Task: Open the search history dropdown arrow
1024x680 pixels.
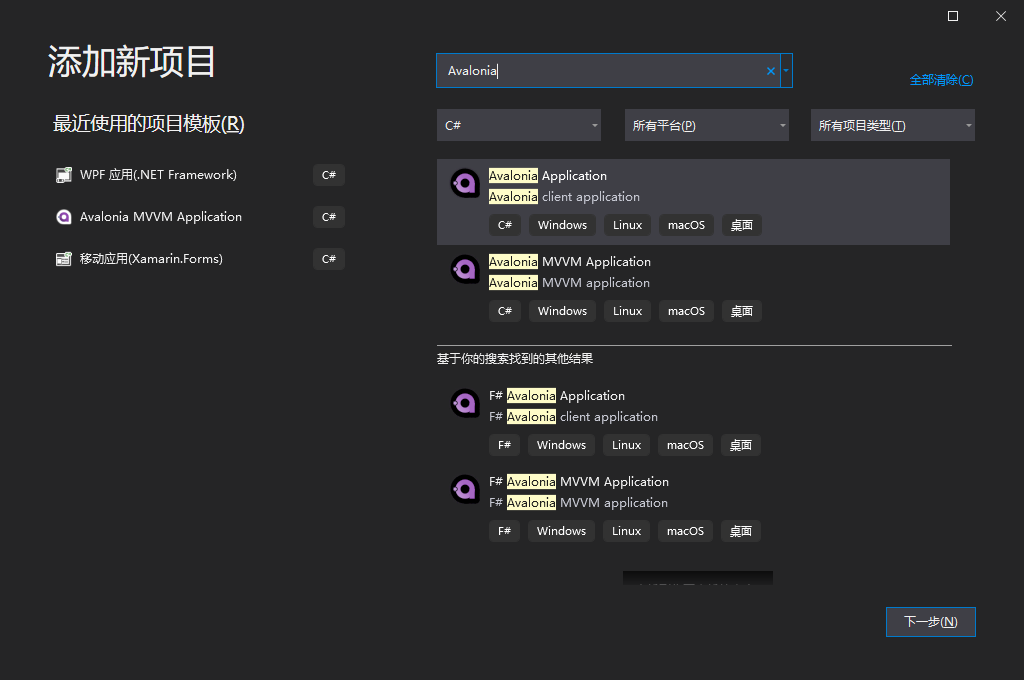Action: 786,70
